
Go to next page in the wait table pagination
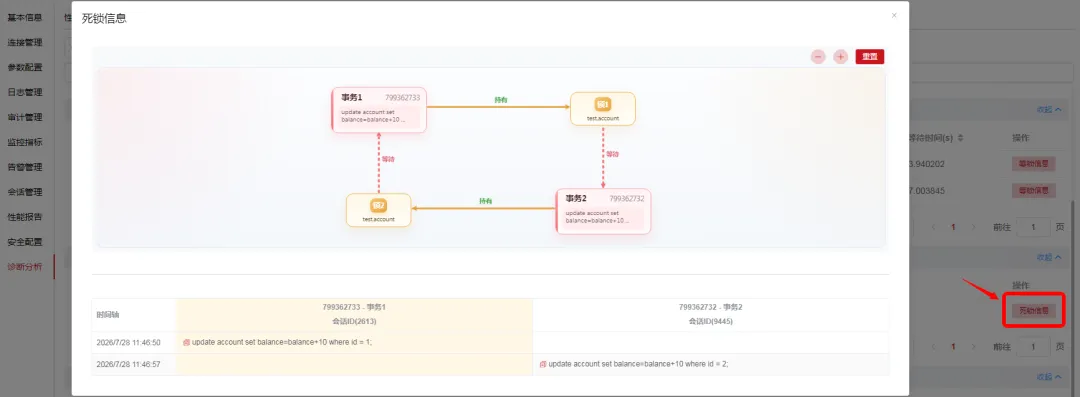[973, 227]
